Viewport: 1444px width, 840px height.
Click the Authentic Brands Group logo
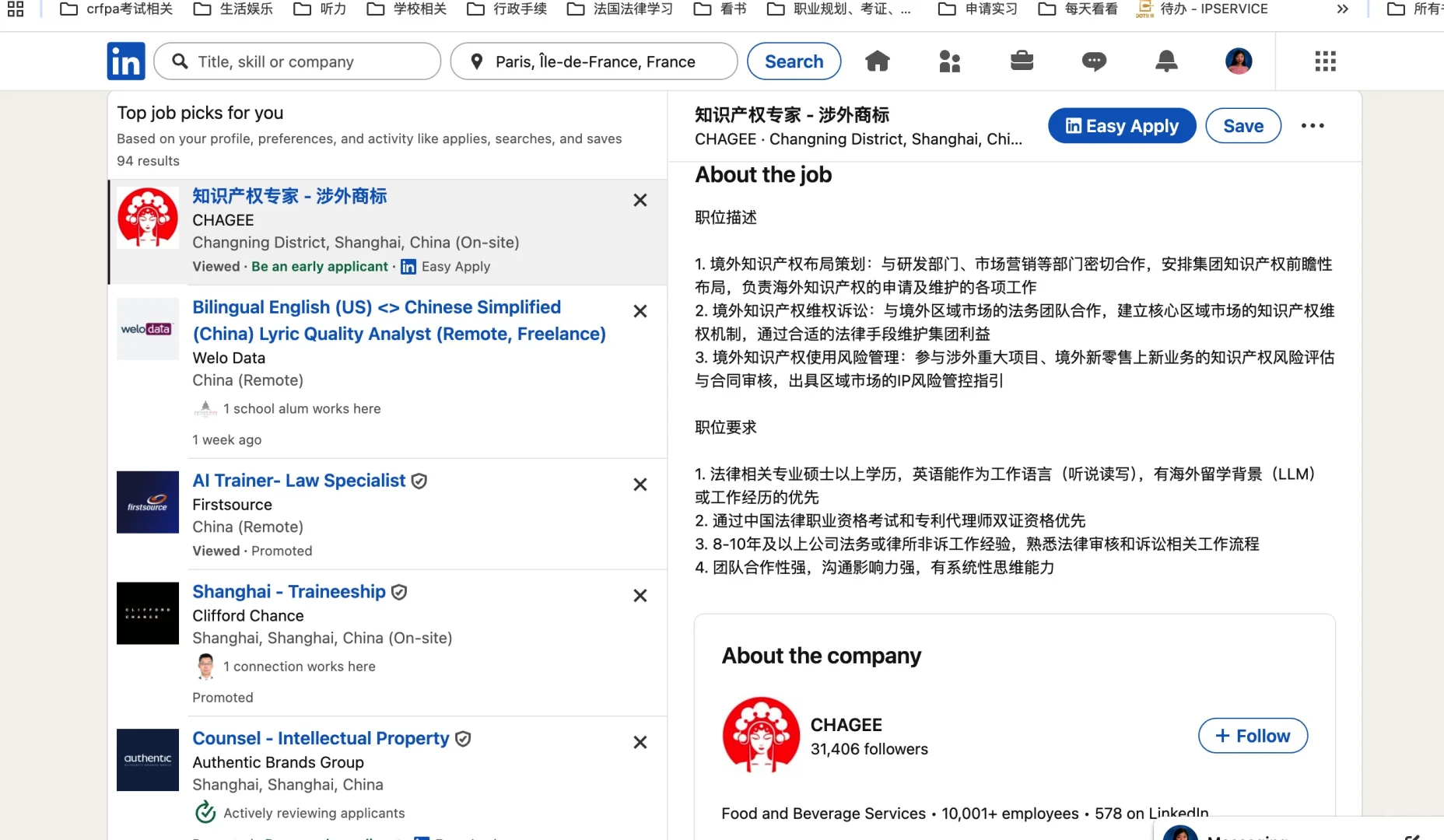tap(148, 760)
